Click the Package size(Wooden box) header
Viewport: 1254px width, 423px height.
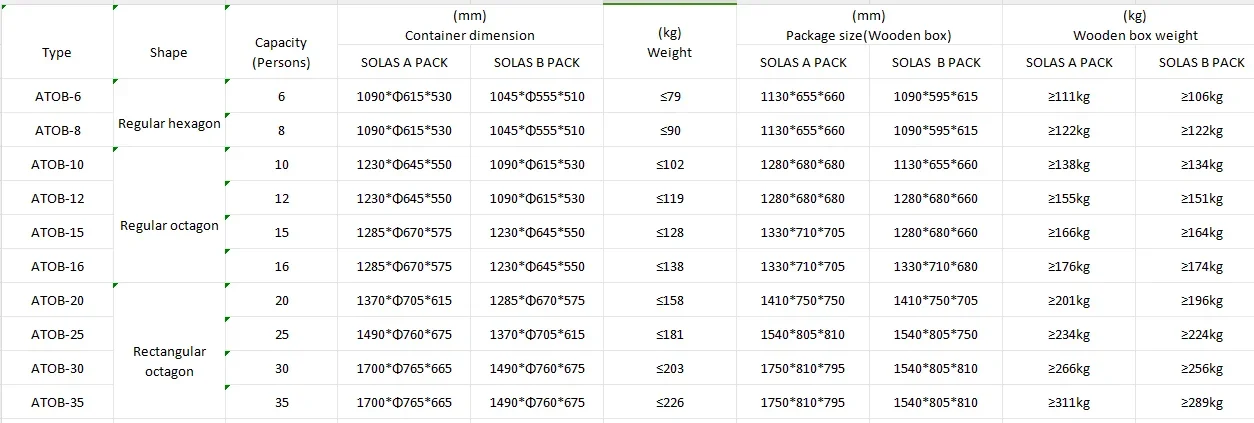coord(868,27)
